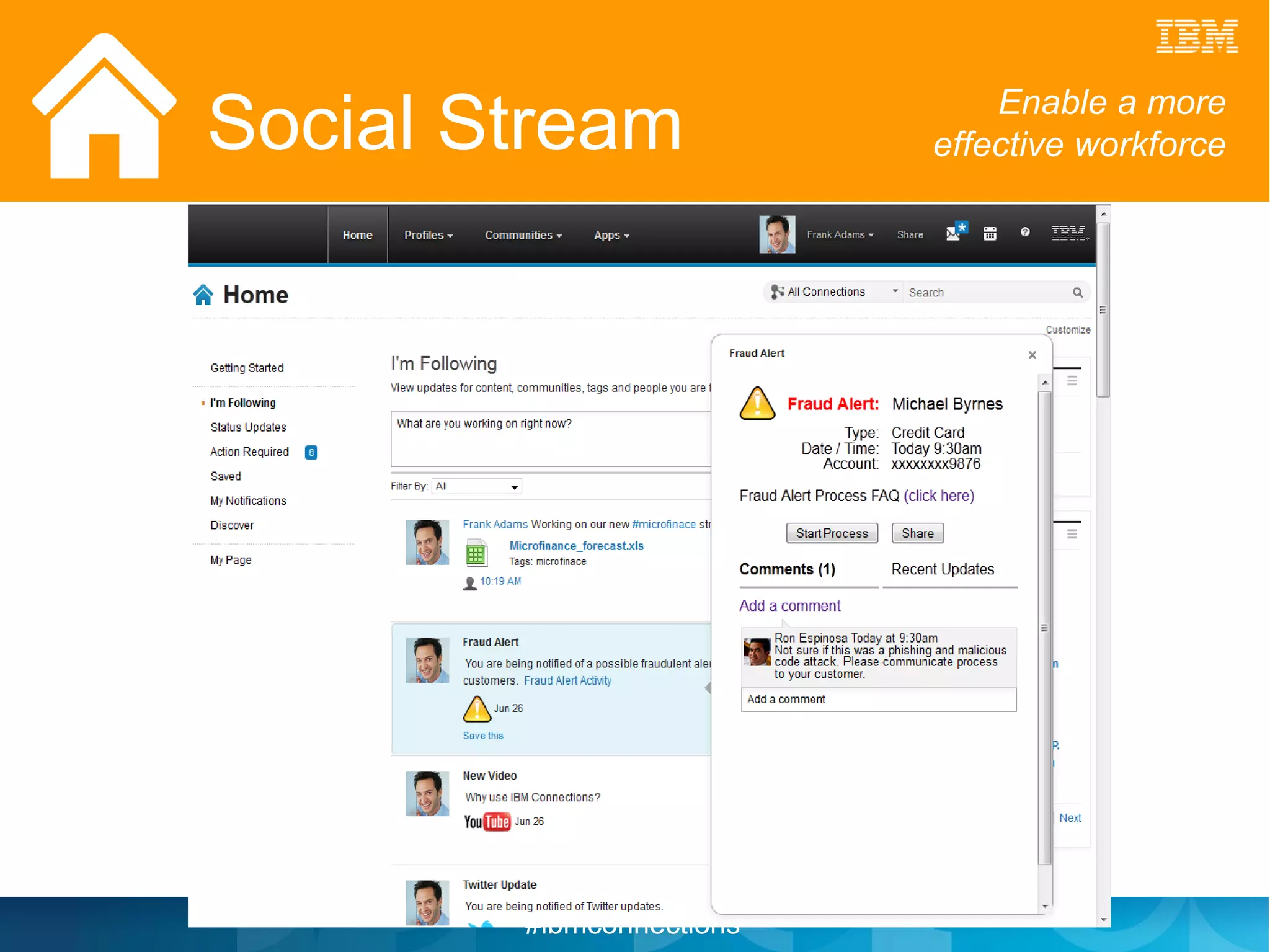
Task: Open the calendar icon in navbar
Action: [990, 234]
